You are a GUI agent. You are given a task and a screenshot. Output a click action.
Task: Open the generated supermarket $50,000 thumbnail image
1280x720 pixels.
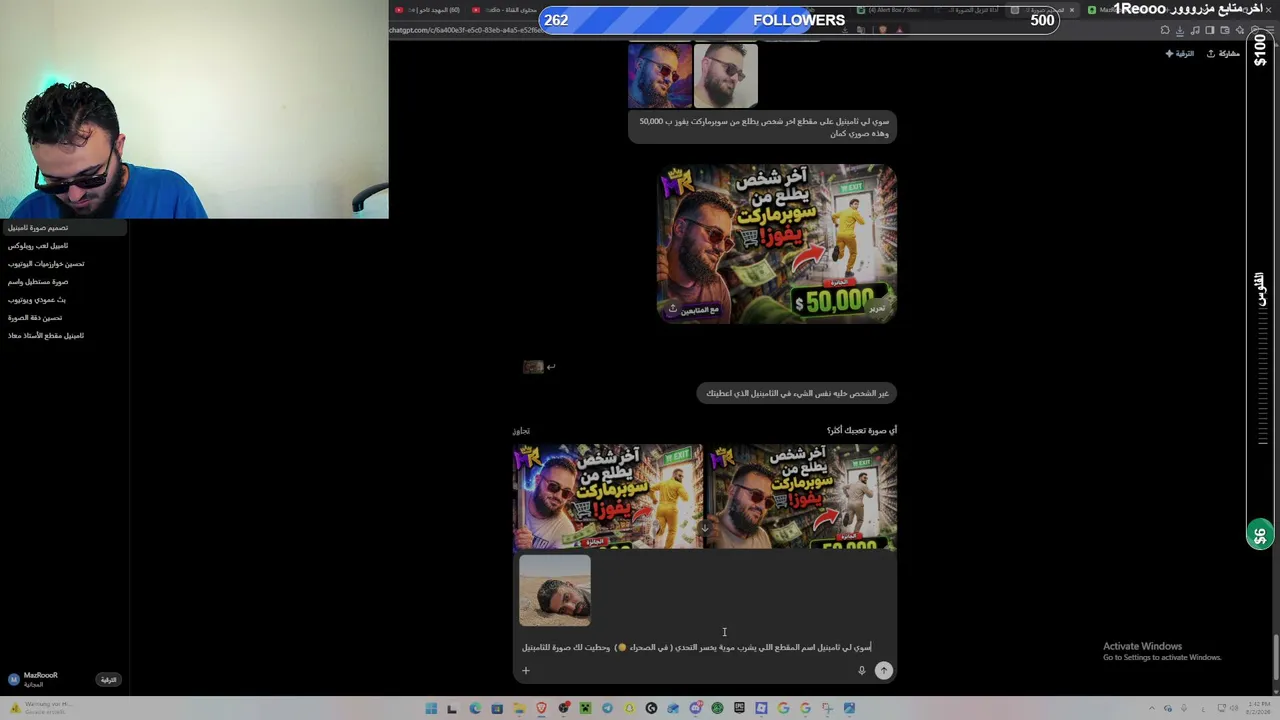777,244
